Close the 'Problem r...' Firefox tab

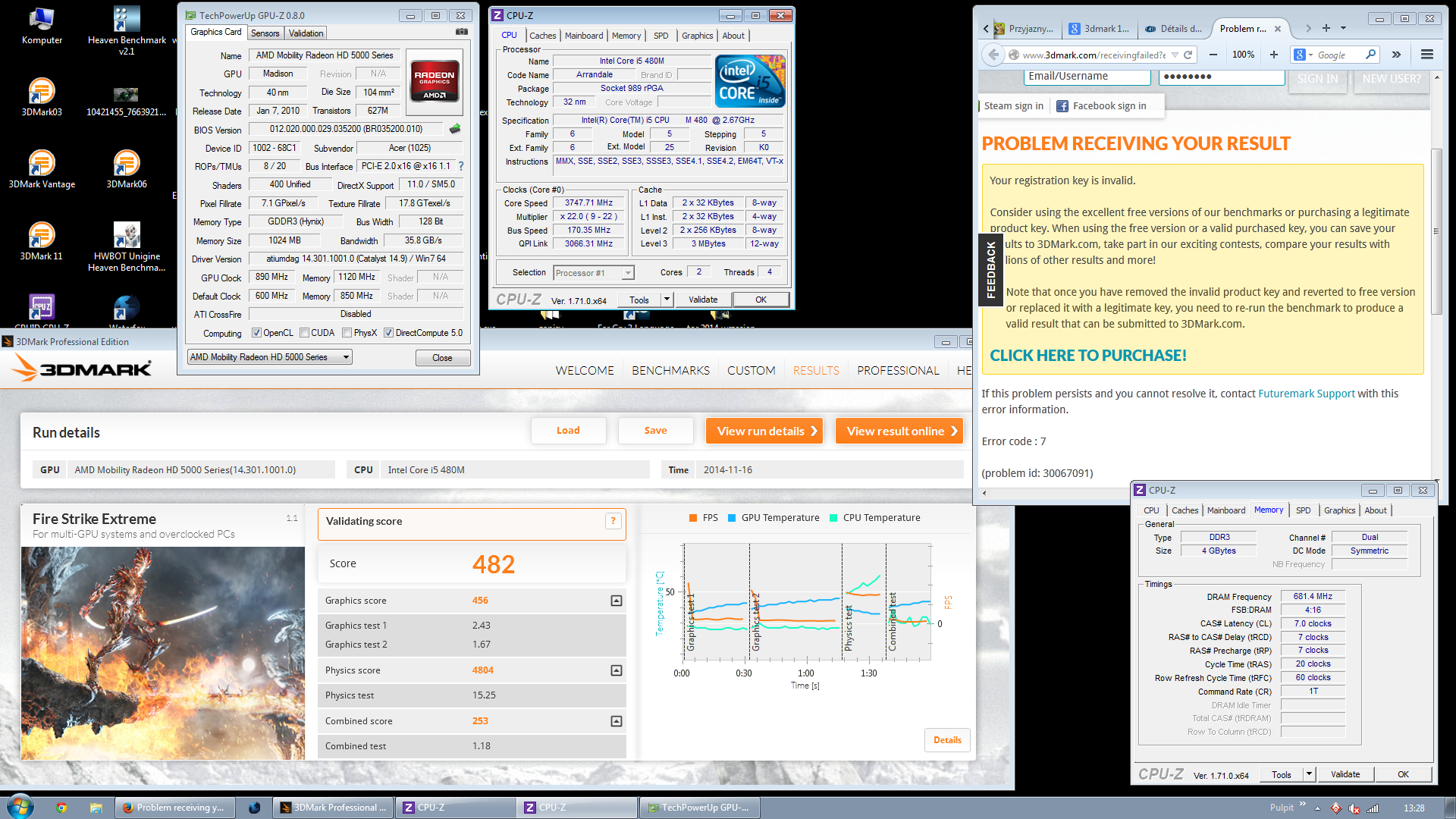pyautogui.click(x=1278, y=29)
